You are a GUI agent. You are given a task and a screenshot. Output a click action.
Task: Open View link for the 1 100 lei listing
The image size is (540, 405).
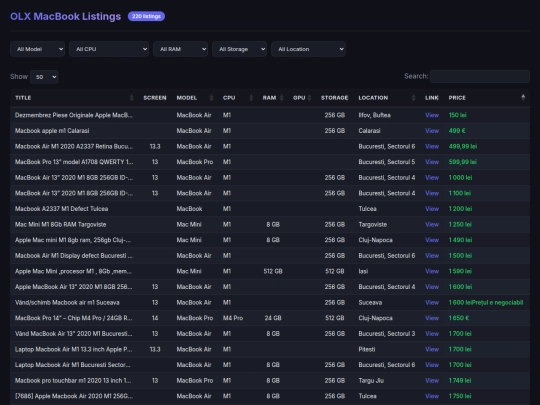coord(432,193)
